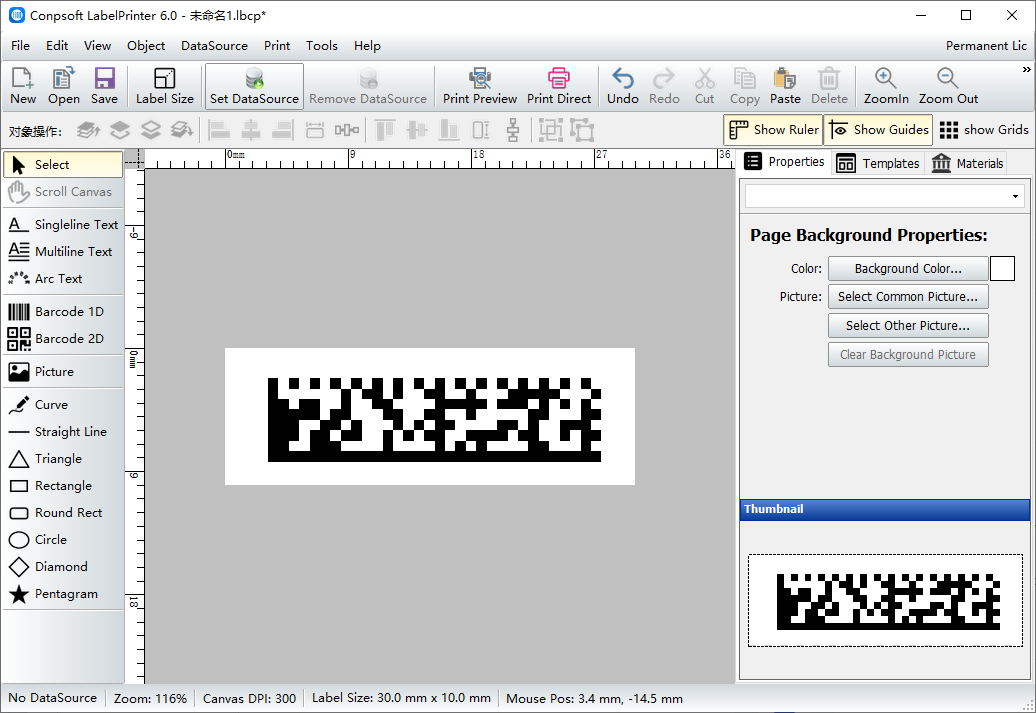Toggle Show Guides off
Screen dimensions: 1036x713
(x=879, y=130)
